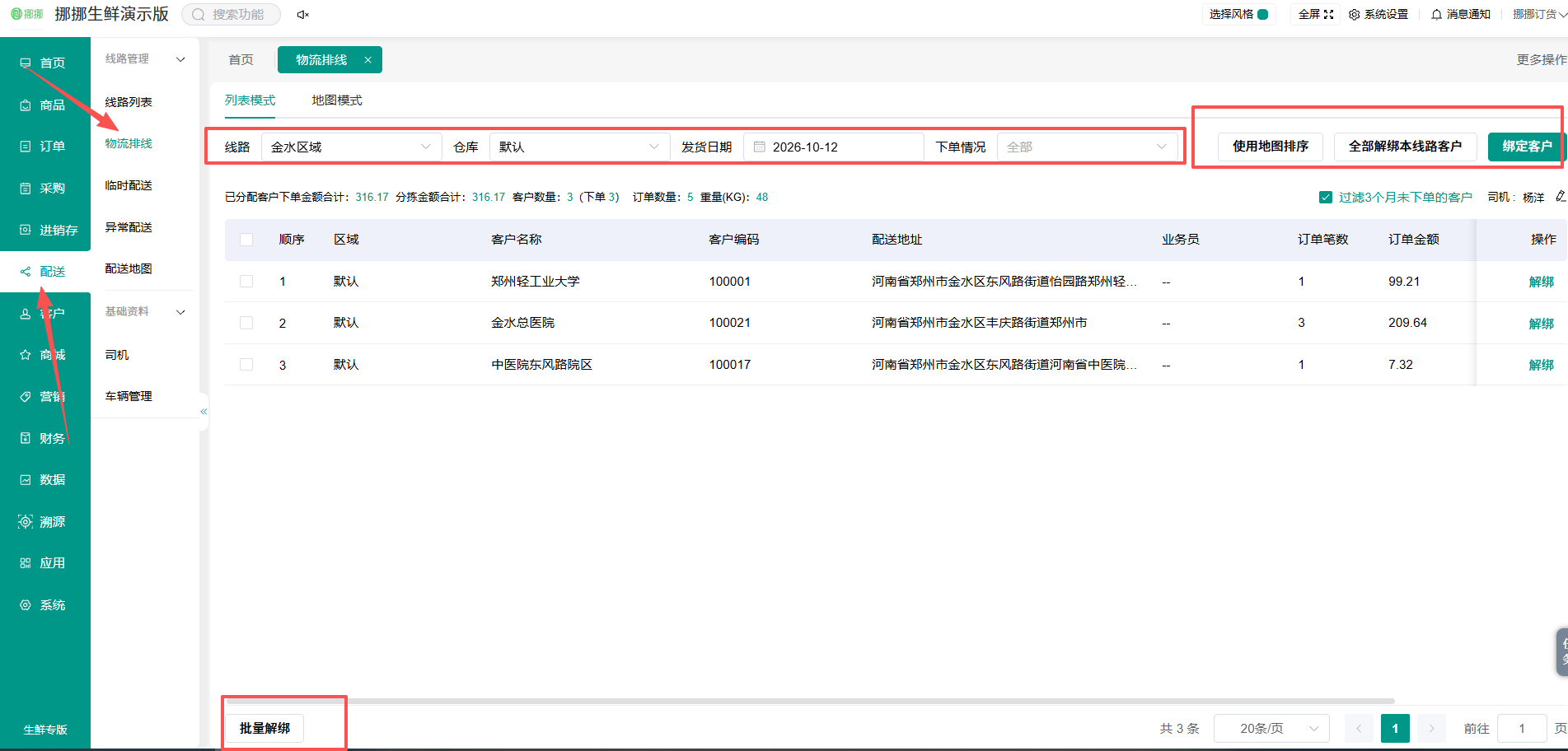
Task: Open the 应用 sidebar section
Action: pyautogui.click(x=44, y=562)
